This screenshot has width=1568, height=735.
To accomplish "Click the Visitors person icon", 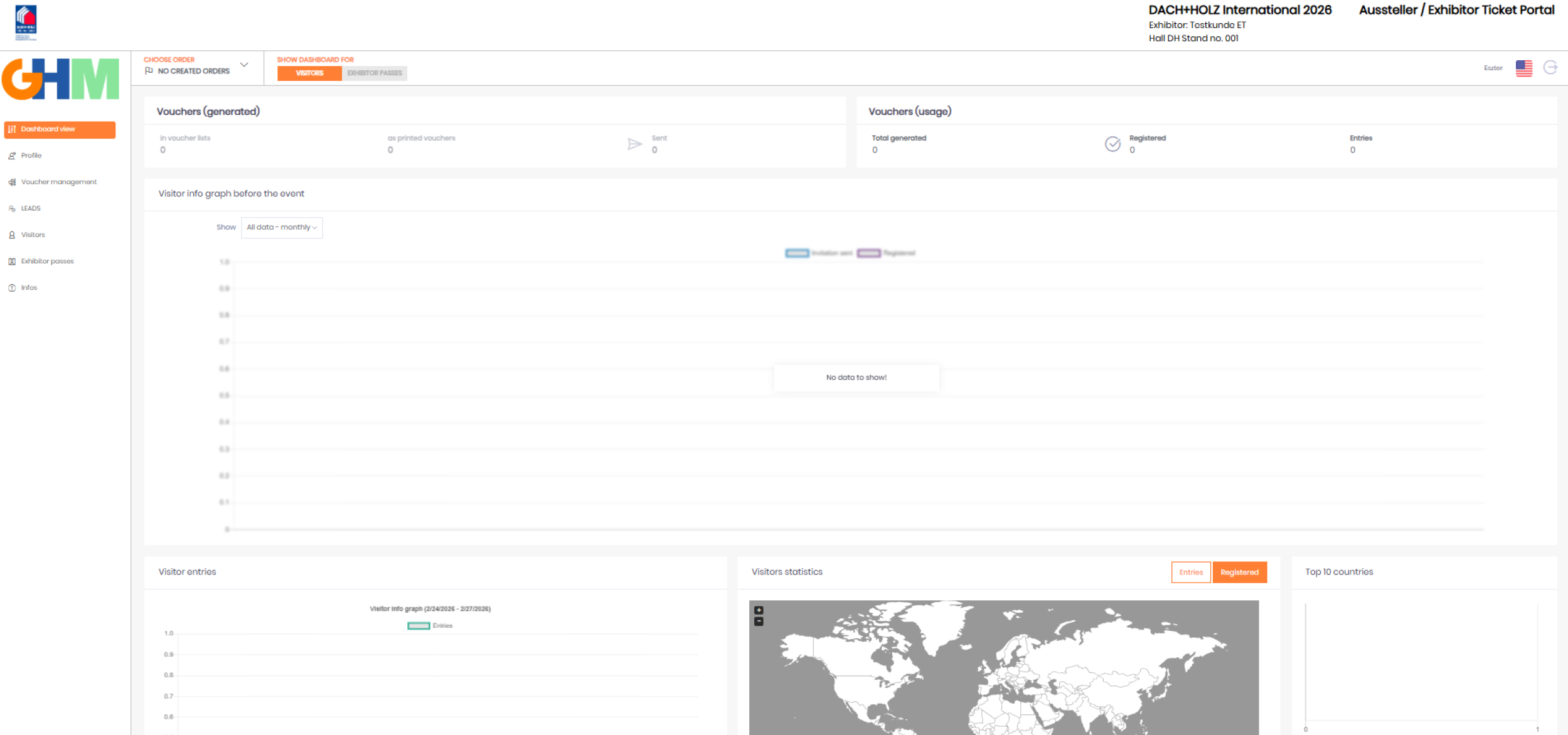I will [12, 235].
